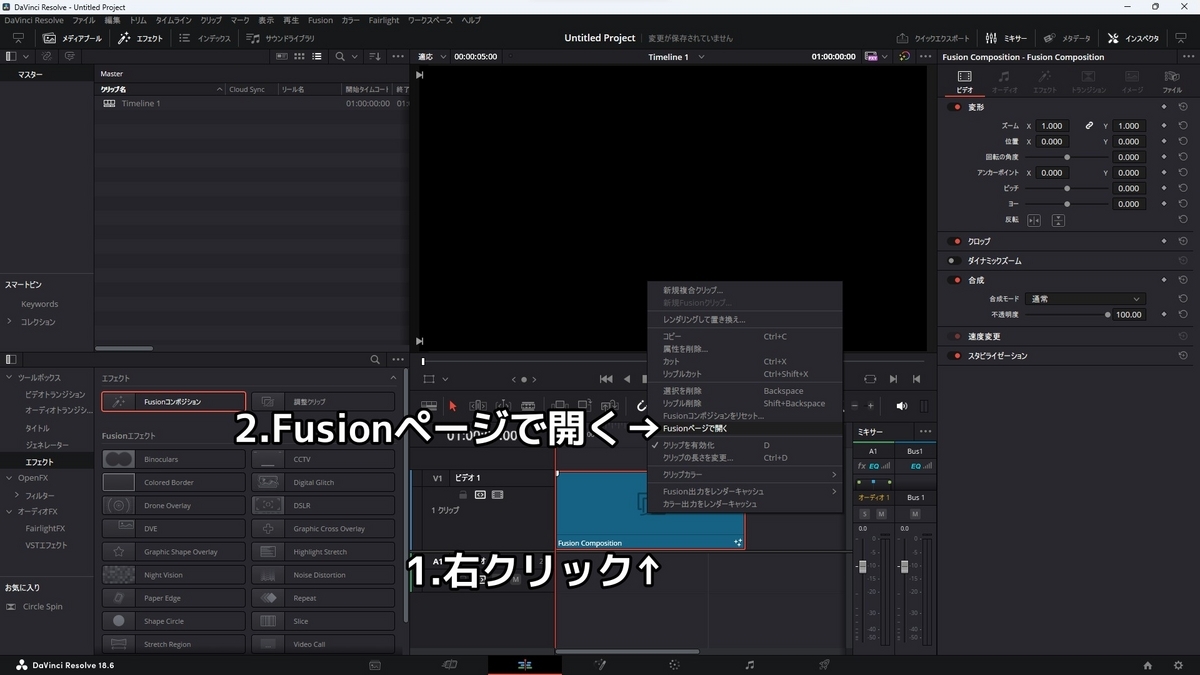Switch to the Fairlight page

[750, 663]
